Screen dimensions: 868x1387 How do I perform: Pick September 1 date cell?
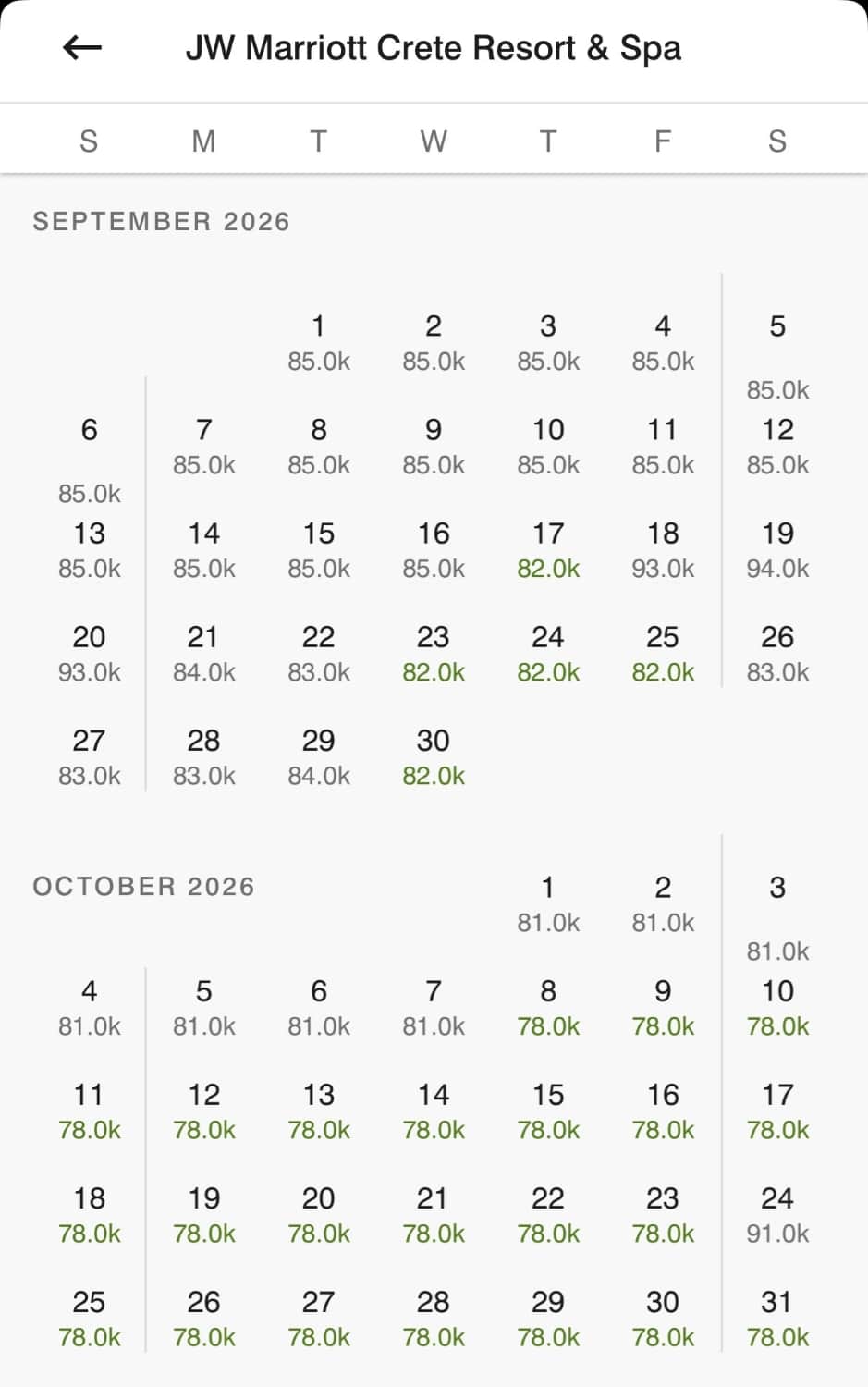tap(319, 342)
